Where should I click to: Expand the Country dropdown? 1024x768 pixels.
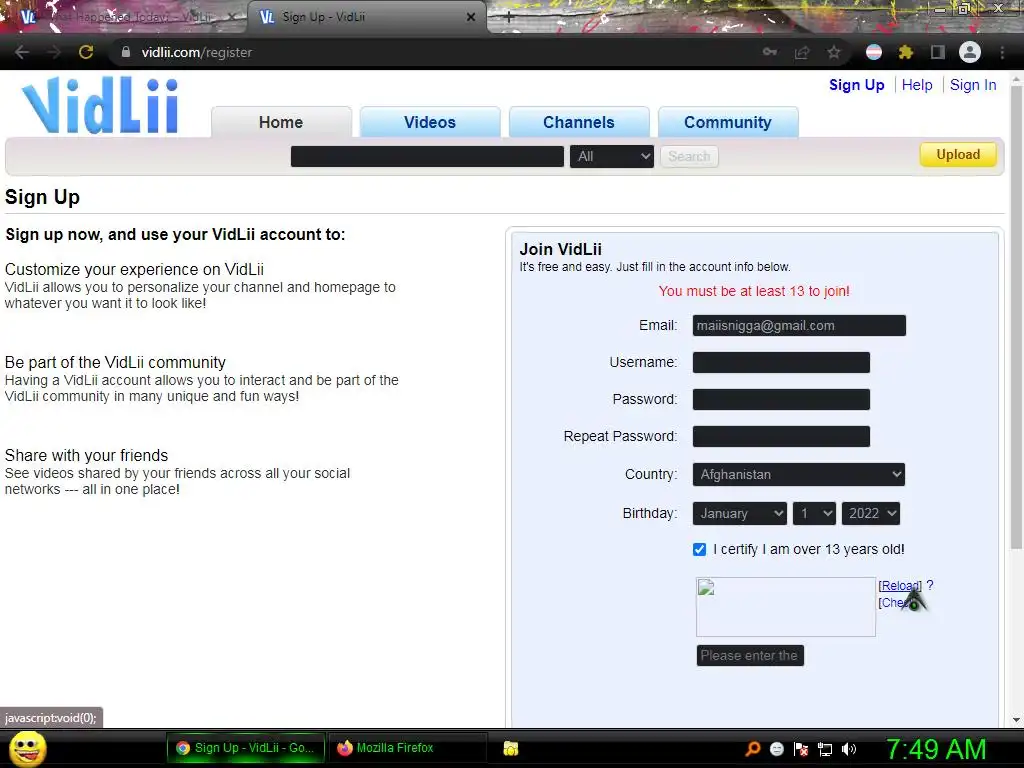799,475
